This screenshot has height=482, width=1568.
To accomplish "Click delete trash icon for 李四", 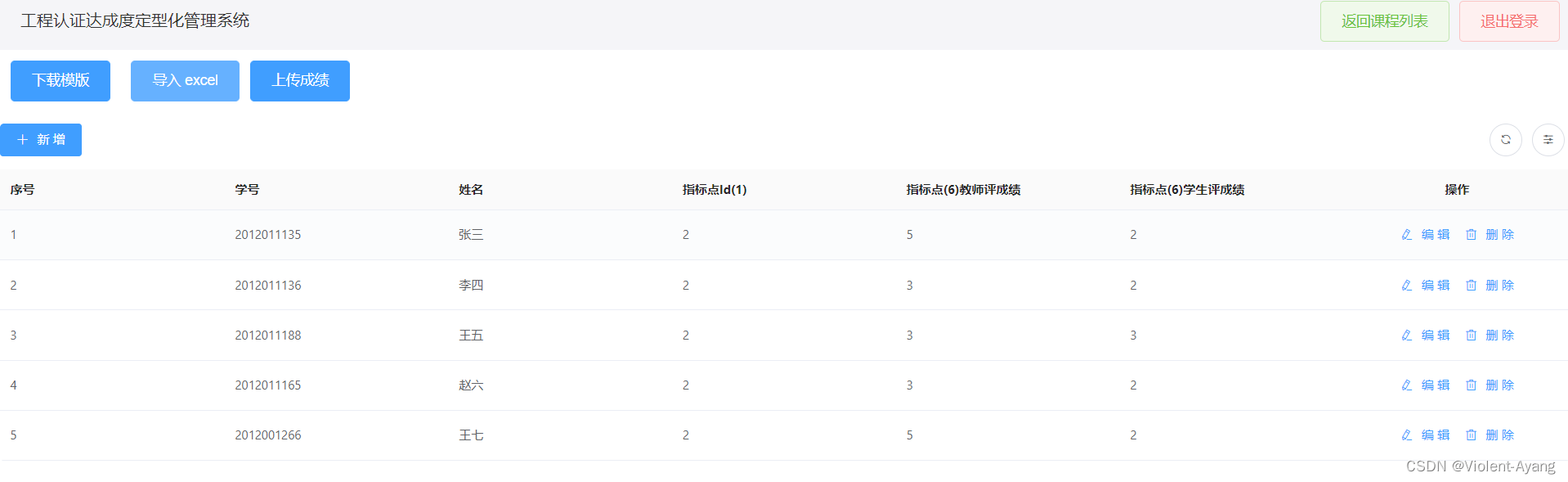I will click(1471, 286).
